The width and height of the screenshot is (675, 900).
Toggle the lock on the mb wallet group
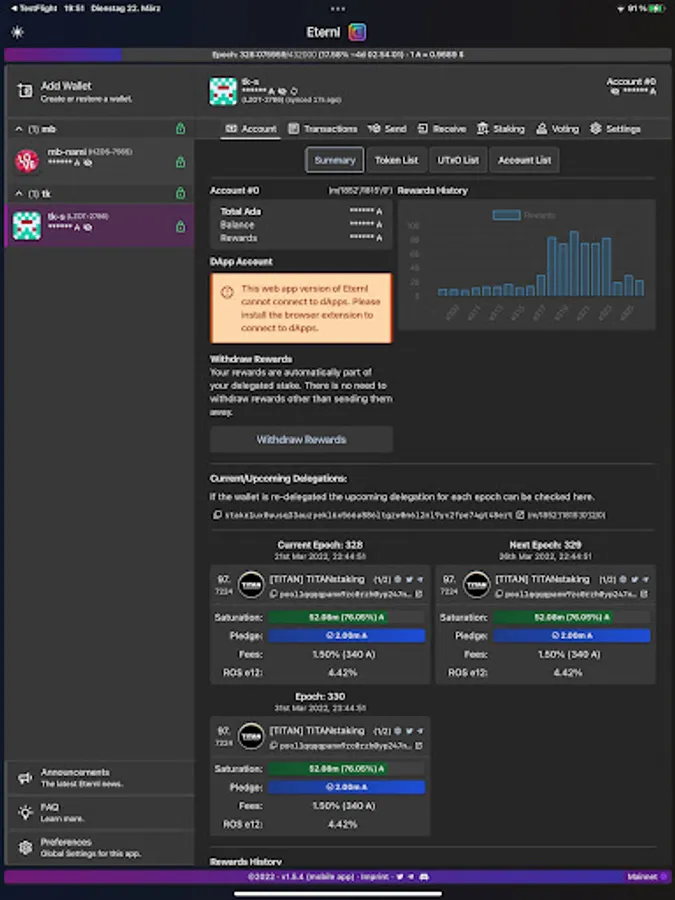coord(180,128)
